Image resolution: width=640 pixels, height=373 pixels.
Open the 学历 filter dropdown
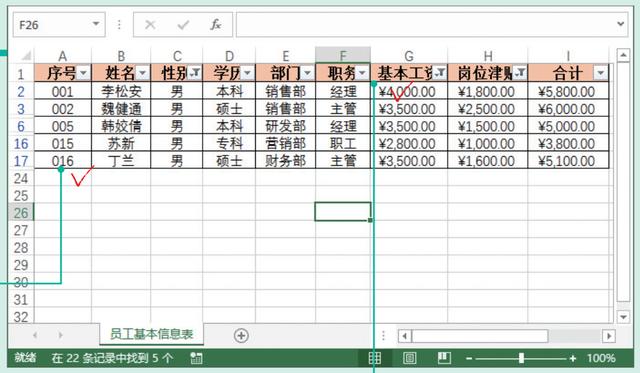point(247,73)
